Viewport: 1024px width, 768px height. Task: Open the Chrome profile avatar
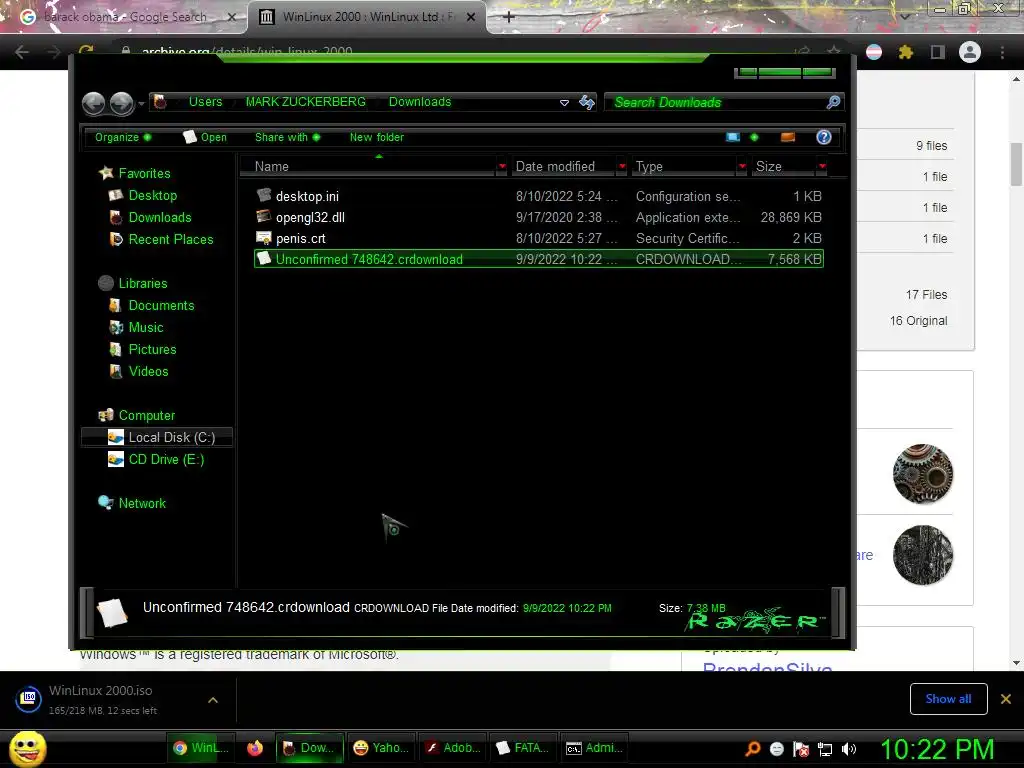[x=970, y=52]
